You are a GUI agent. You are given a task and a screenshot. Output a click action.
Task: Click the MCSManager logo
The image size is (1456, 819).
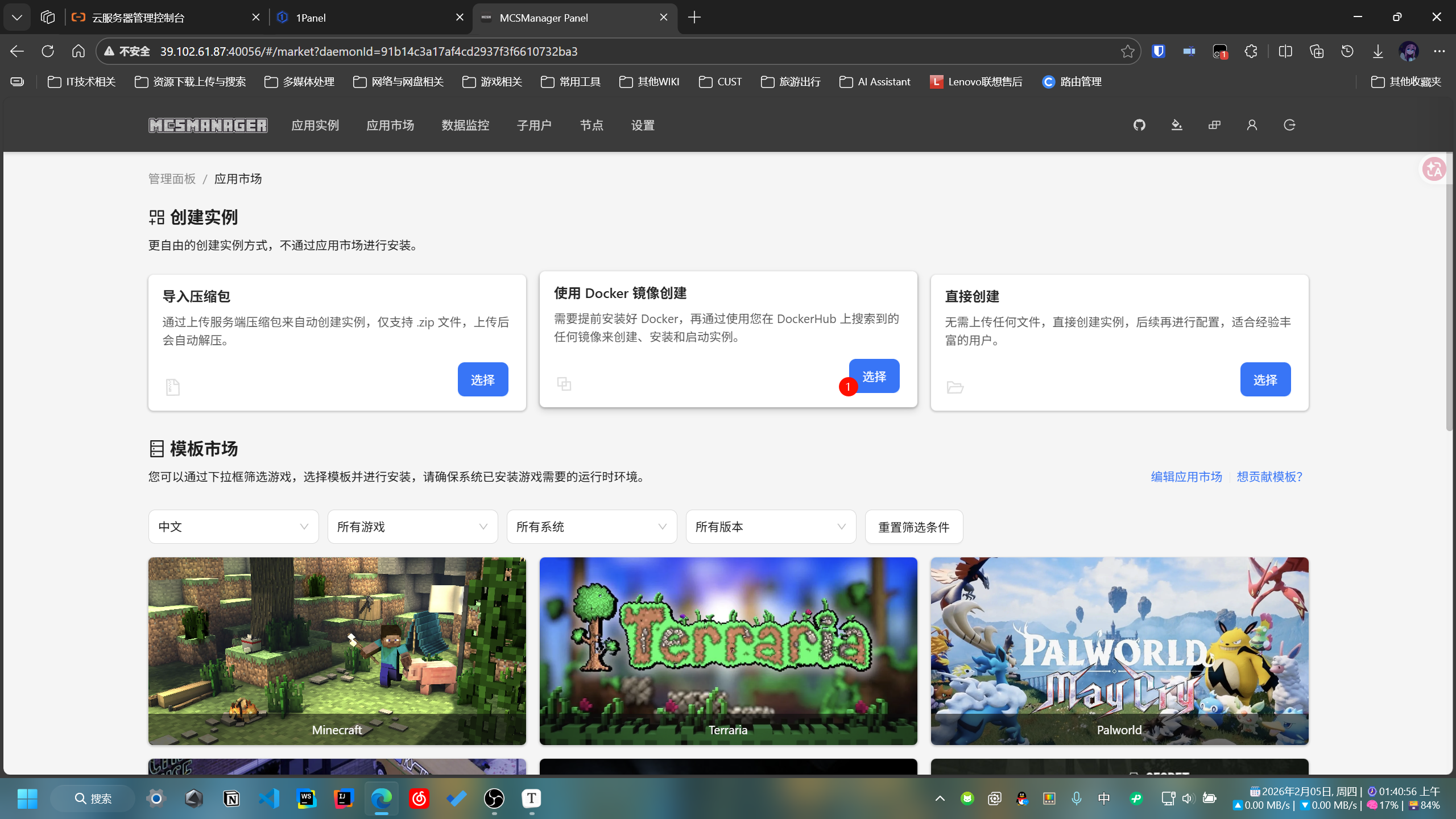(x=208, y=125)
